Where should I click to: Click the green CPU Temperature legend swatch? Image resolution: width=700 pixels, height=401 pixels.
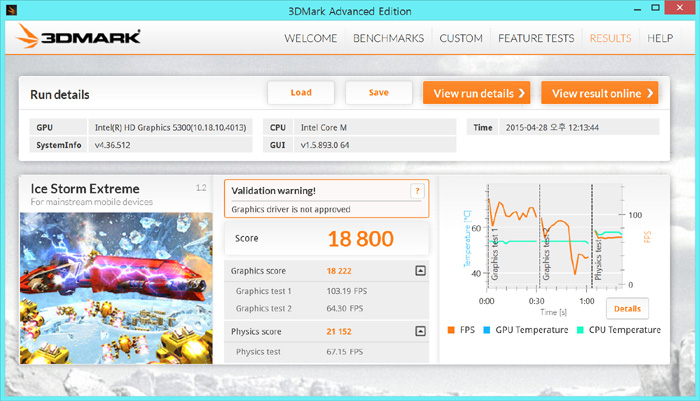click(580, 330)
